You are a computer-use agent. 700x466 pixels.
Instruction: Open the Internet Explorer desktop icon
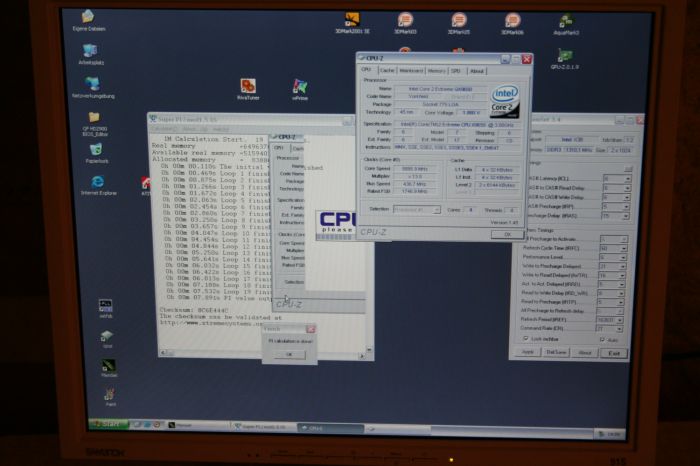pyautogui.click(x=97, y=183)
